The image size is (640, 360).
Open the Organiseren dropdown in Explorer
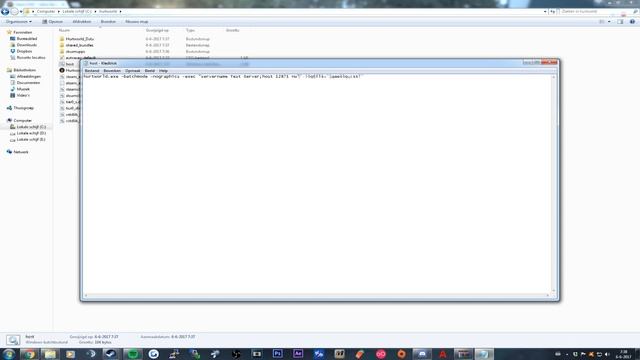point(18,22)
